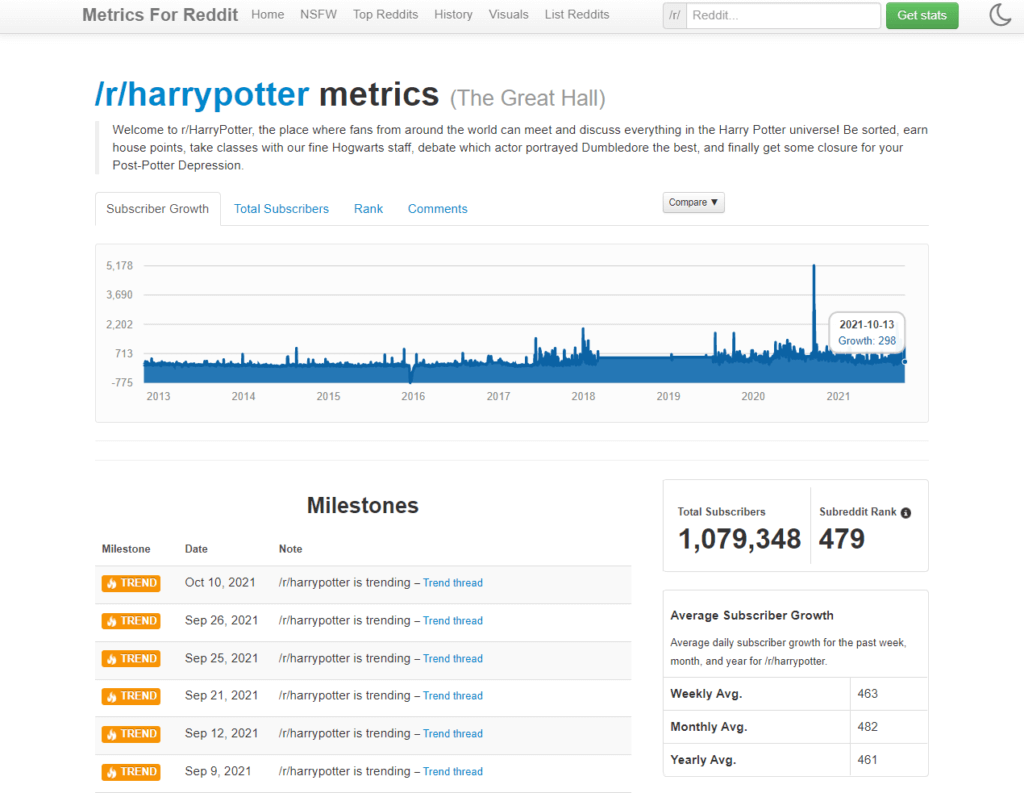Open Trend thread link for Oct 10, 2021
The height and width of the screenshot is (793, 1024).
click(x=453, y=583)
